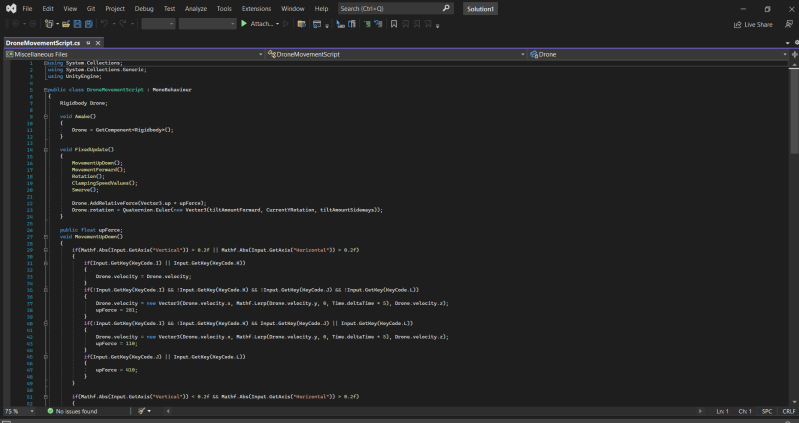Click the Live Share icon
This screenshot has width=799, height=423.
(x=738, y=23)
